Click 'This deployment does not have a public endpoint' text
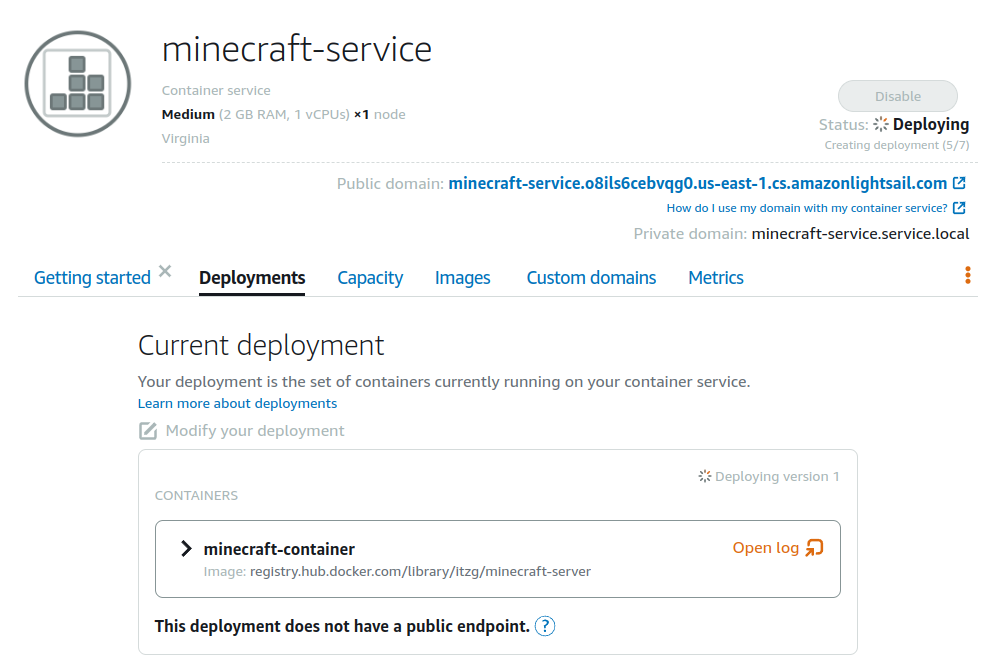This screenshot has height=668, width=1003. click(342, 626)
